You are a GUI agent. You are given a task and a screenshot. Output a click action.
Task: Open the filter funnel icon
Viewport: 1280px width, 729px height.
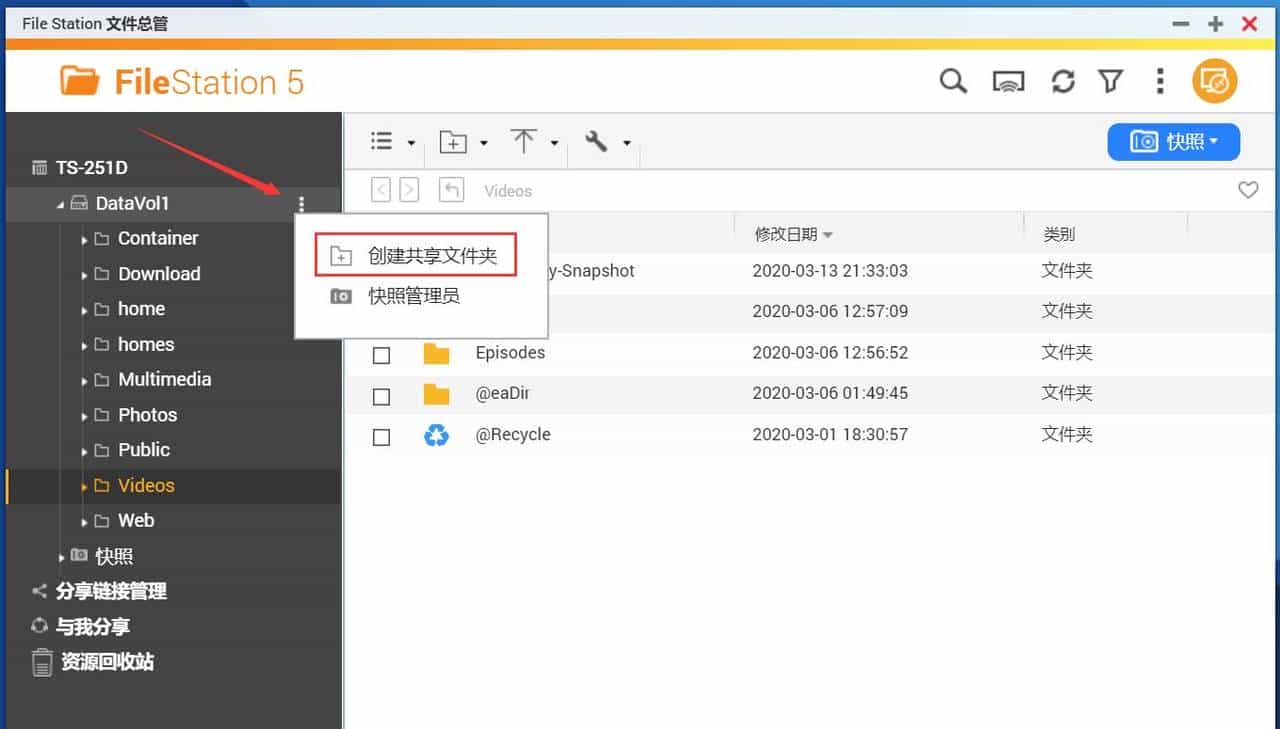click(x=1111, y=82)
